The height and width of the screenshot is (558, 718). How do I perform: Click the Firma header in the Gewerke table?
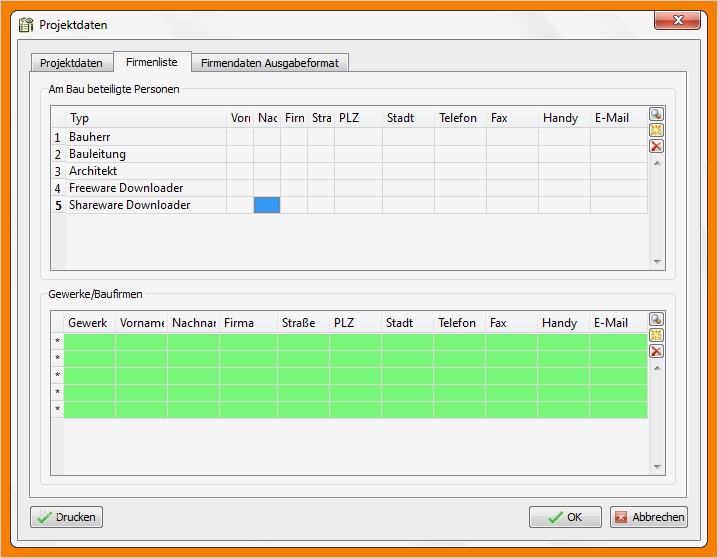(248, 323)
